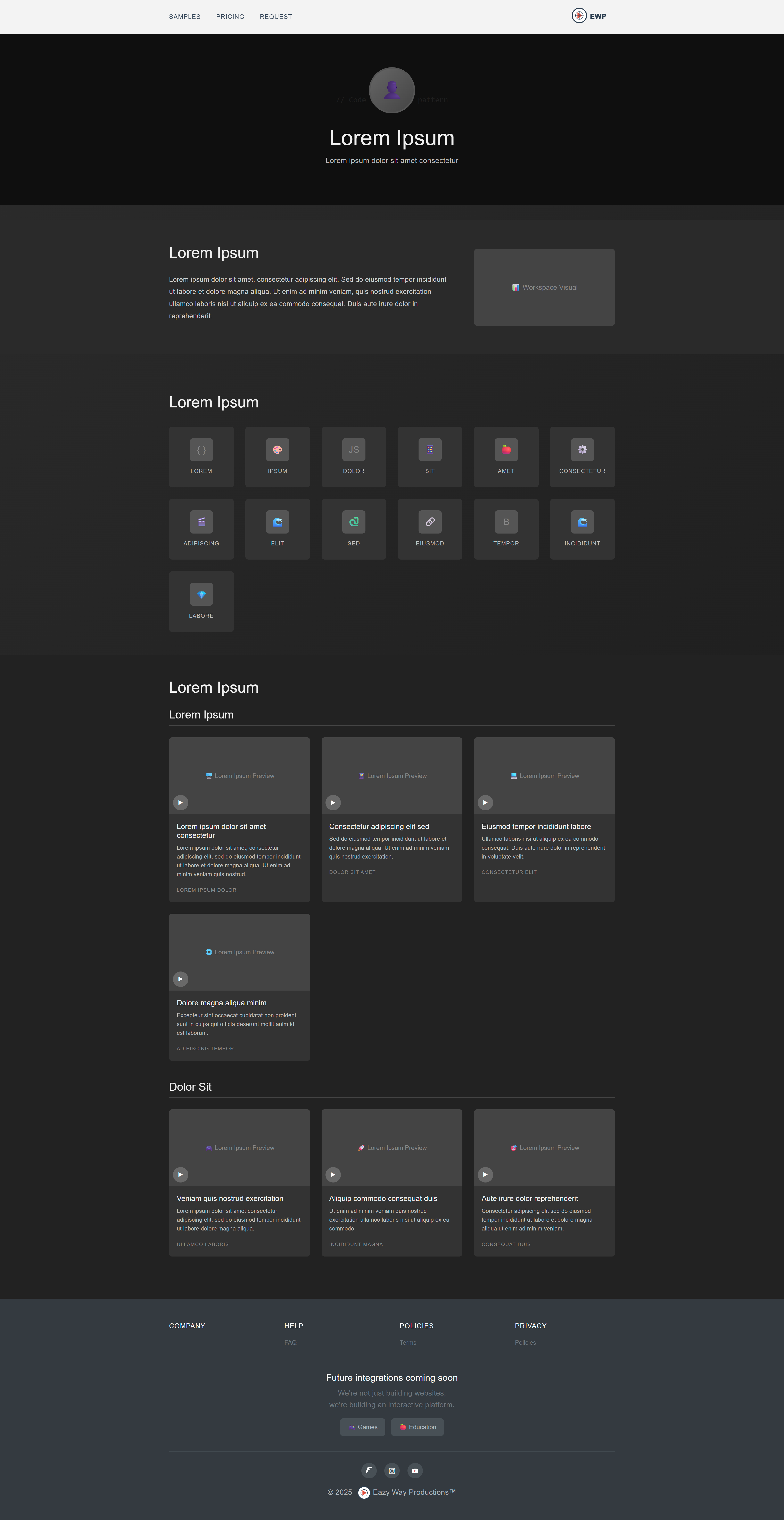Open the Instagram social icon

[x=392, y=1470]
